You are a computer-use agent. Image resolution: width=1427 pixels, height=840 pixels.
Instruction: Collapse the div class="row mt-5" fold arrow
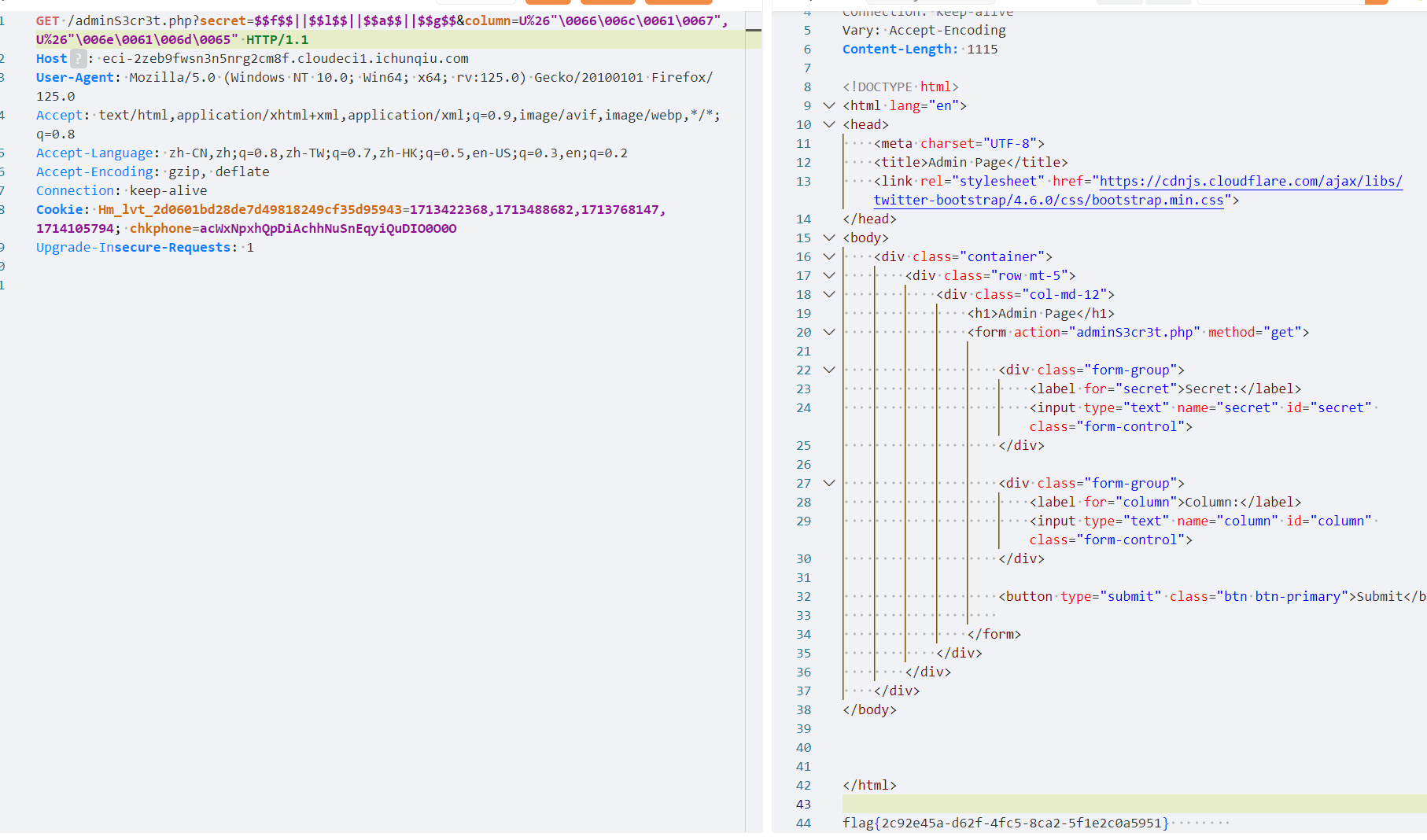click(x=828, y=275)
